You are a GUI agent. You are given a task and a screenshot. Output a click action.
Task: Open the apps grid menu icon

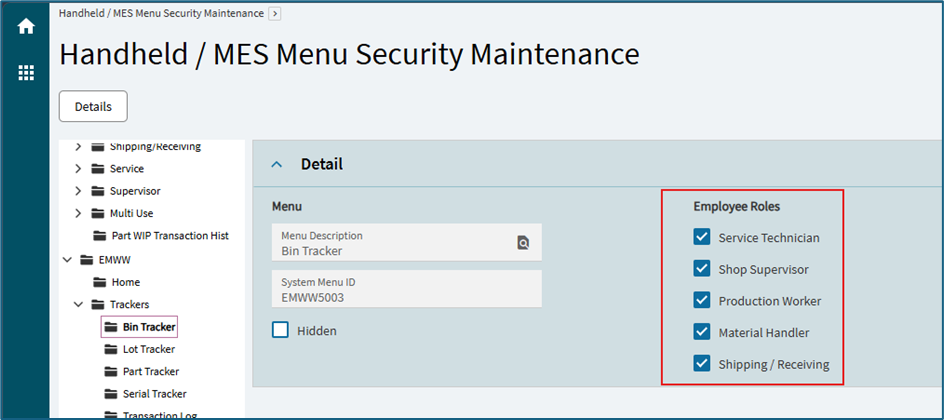point(26,73)
